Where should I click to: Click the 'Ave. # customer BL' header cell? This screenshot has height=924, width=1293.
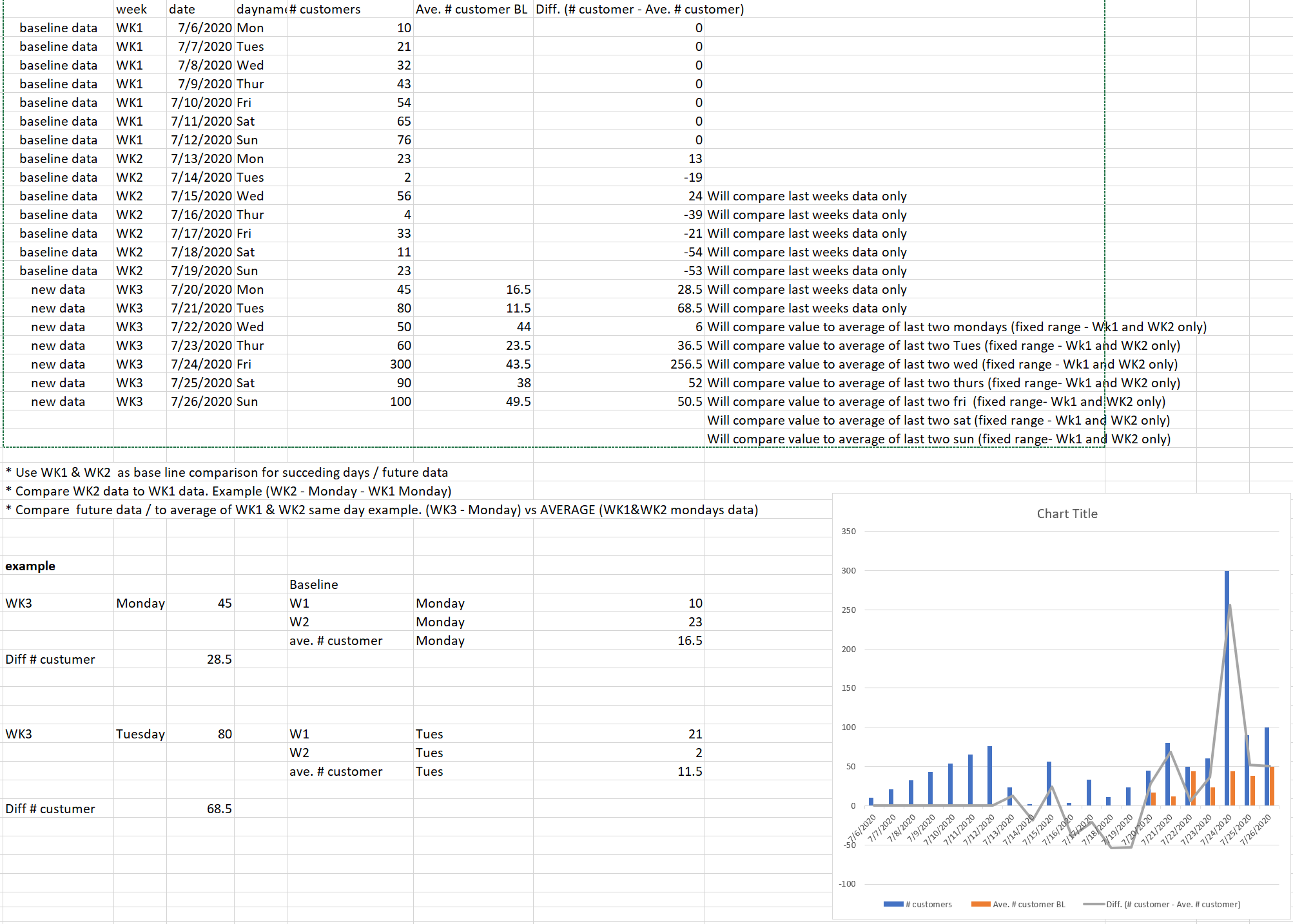click(x=473, y=9)
